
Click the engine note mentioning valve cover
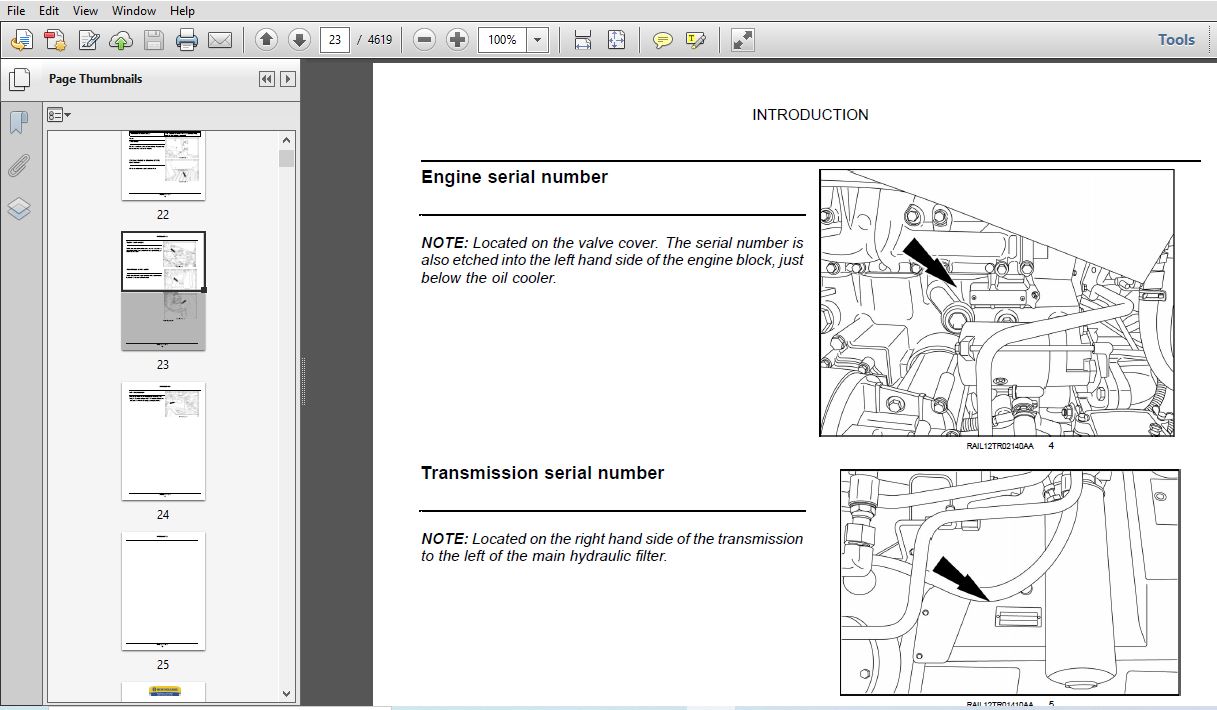pos(612,260)
